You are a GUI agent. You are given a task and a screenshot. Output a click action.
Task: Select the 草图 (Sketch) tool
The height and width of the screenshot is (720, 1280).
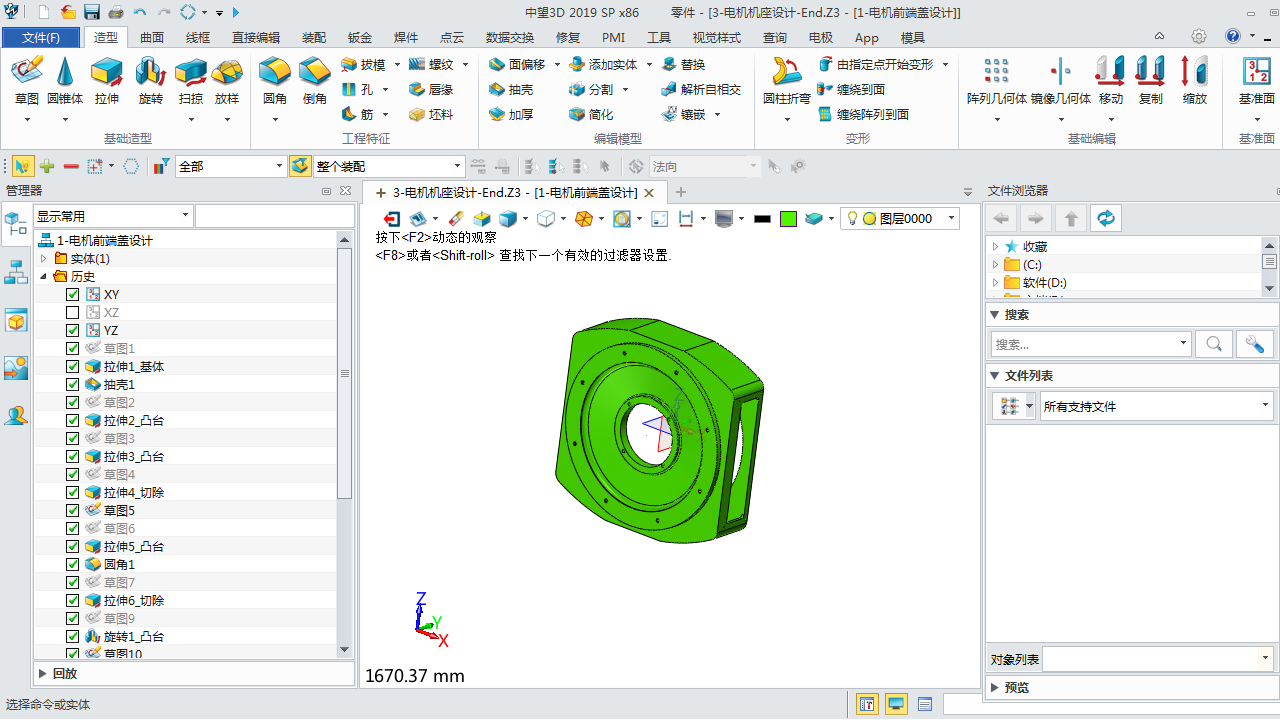(x=27, y=80)
